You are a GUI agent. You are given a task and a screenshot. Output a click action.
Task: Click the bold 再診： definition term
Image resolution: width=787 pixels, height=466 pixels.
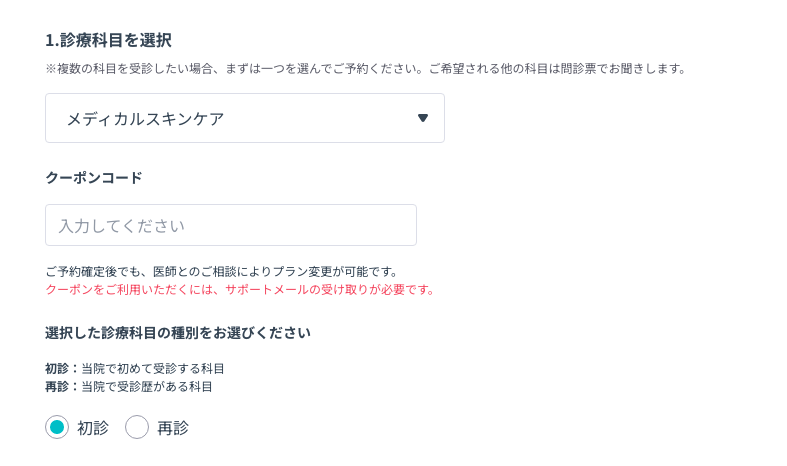click(x=62, y=386)
